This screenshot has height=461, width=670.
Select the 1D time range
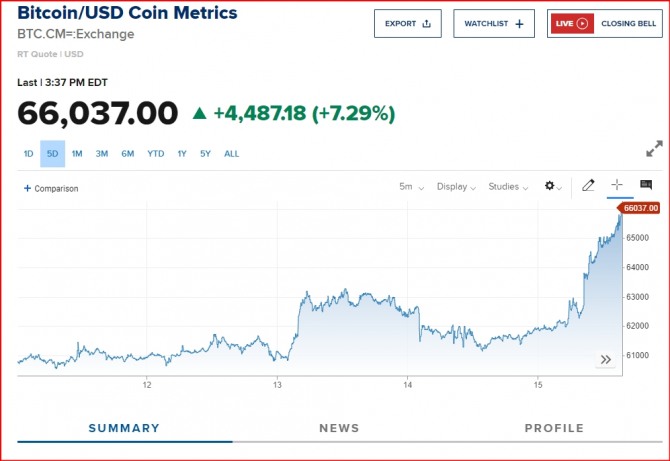coord(28,154)
